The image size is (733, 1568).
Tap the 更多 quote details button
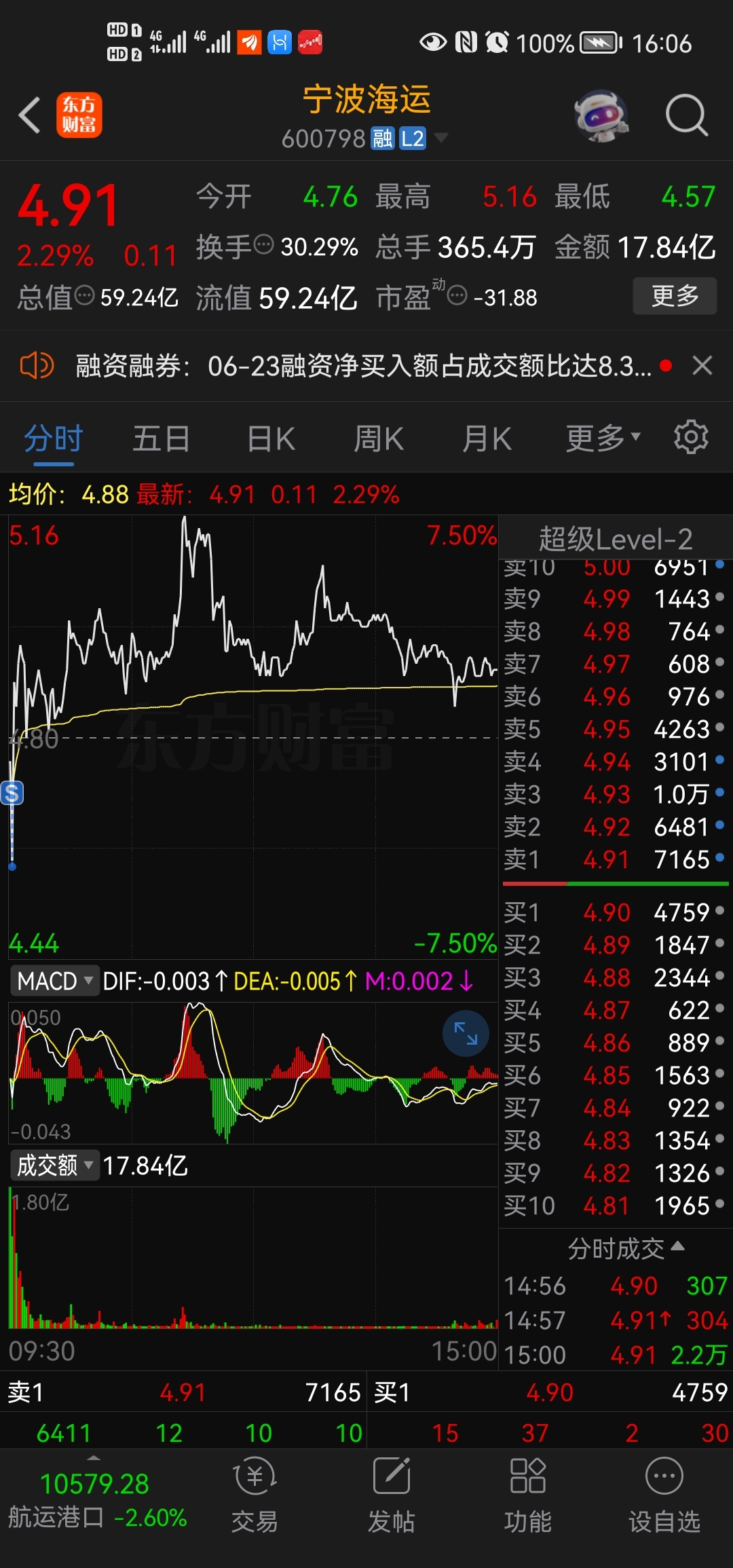click(675, 296)
